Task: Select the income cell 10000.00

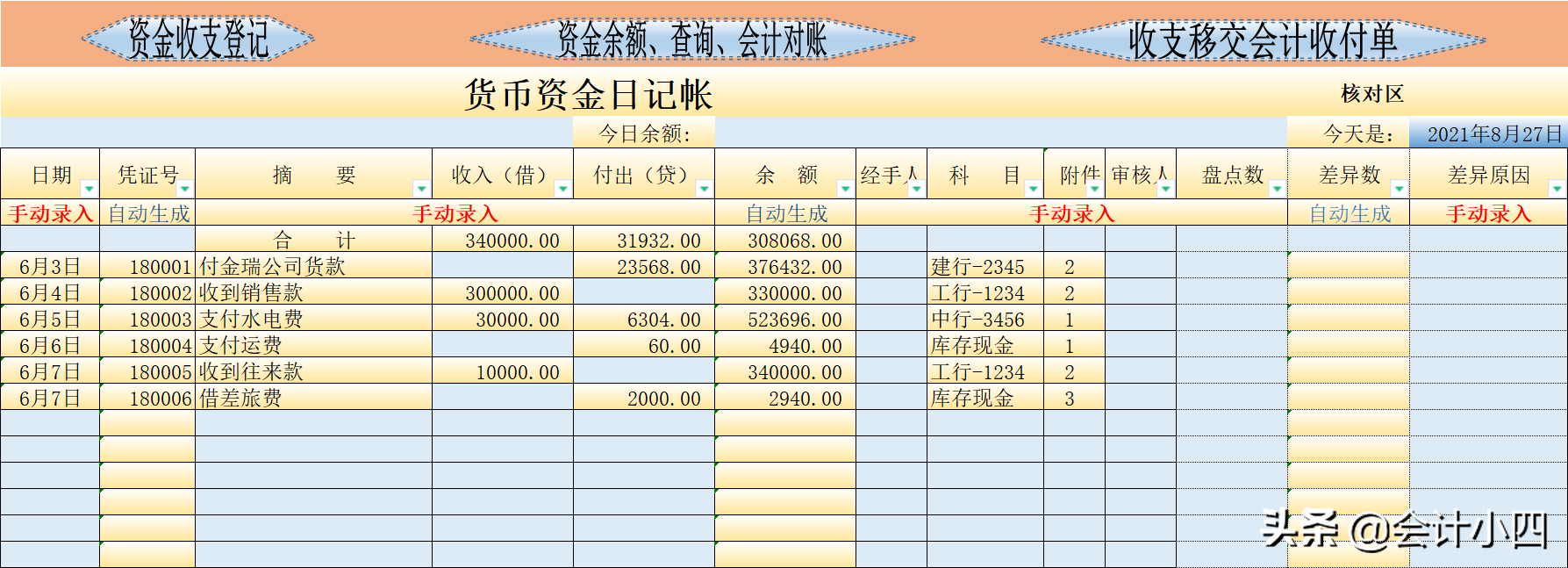Action: 503,371
